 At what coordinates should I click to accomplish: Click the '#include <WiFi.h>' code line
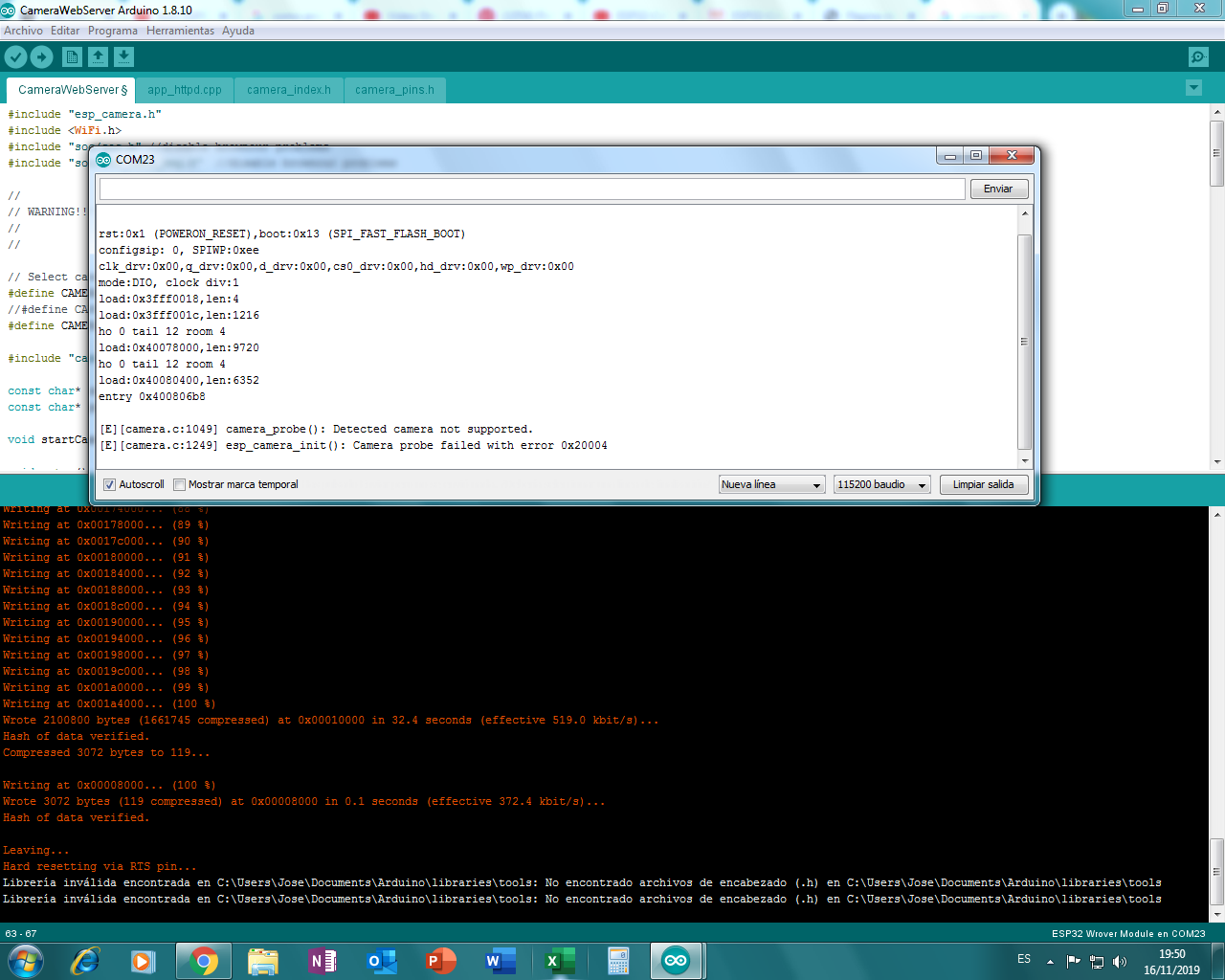(x=65, y=130)
